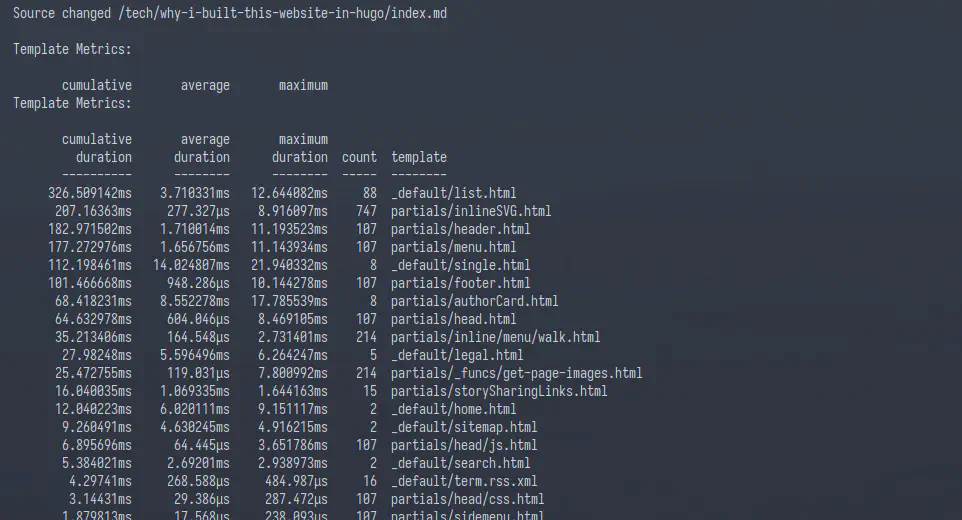Click cumulative duration value 9.260491ms
This screenshot has width=962, height=520.
click(x=97, y=427)
